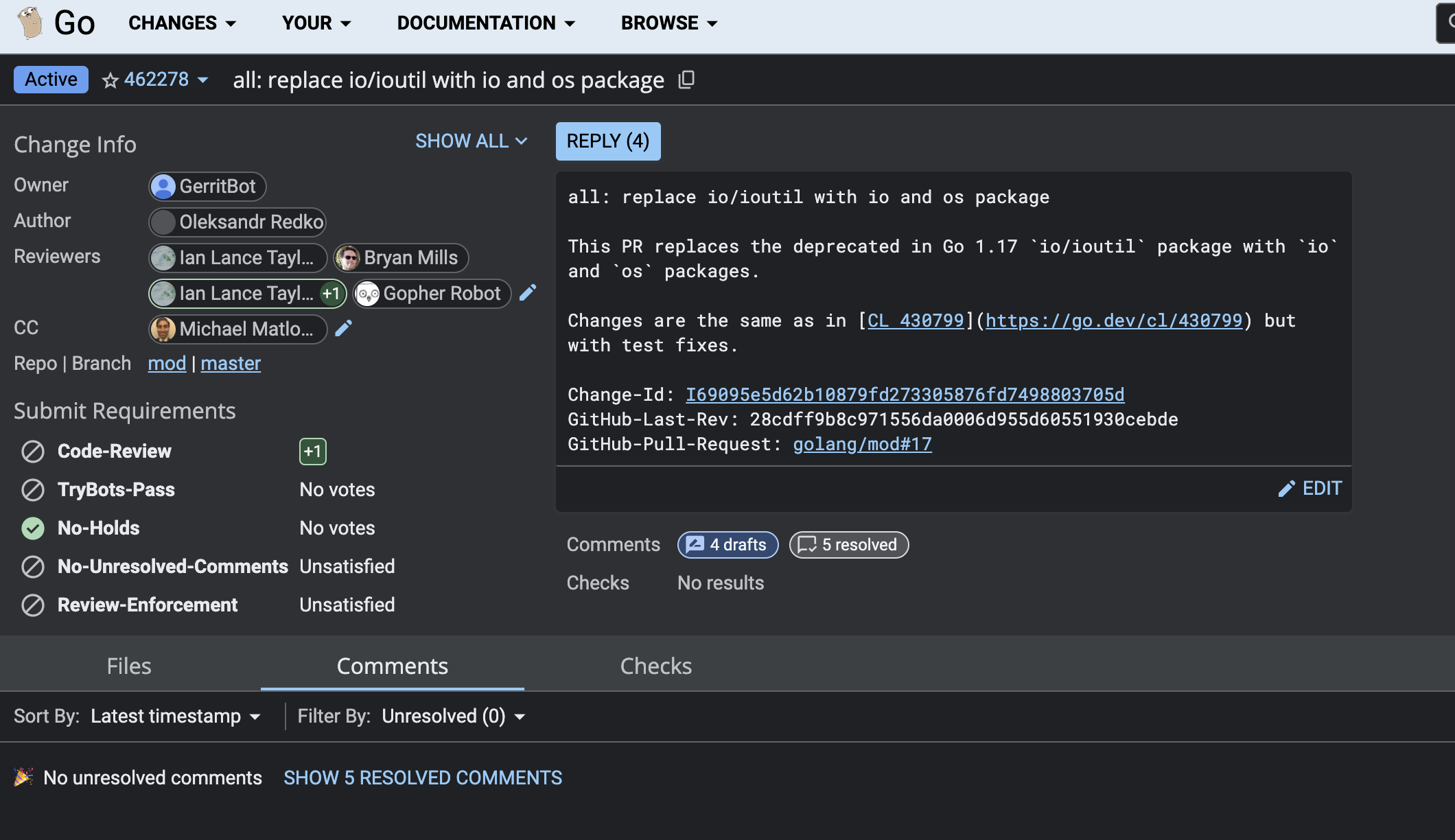The image size is (1455, 840).
Task: Click Show 5 Resolved Comments
Action: 423,778
